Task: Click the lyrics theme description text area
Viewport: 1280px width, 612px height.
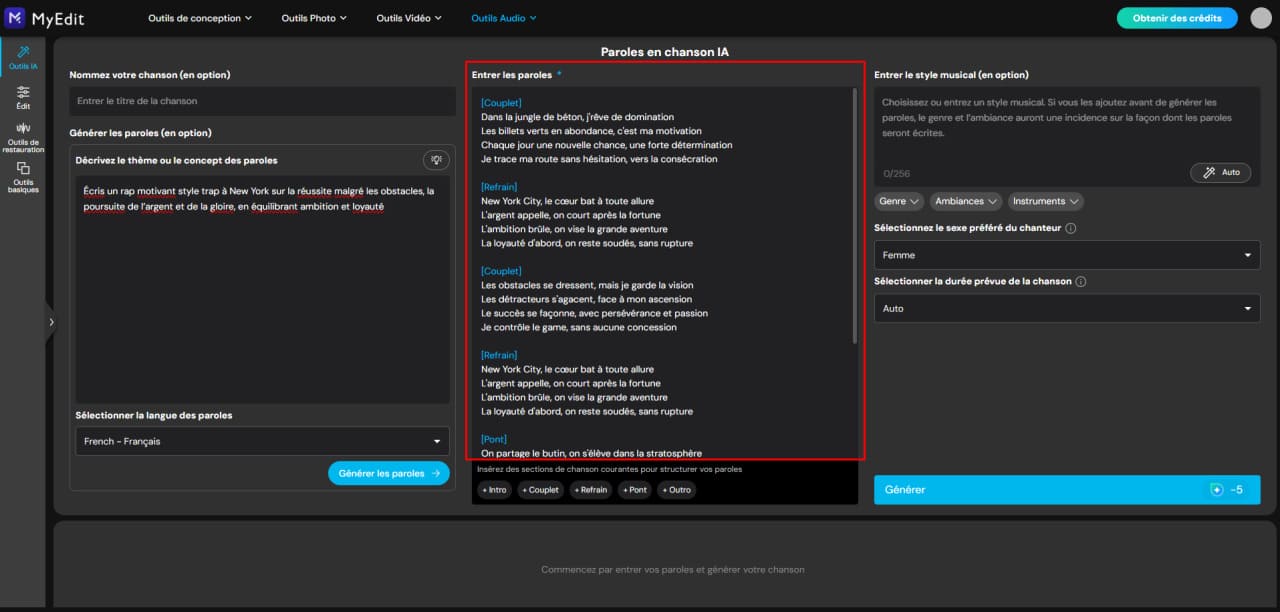Action: click(263, 290)
